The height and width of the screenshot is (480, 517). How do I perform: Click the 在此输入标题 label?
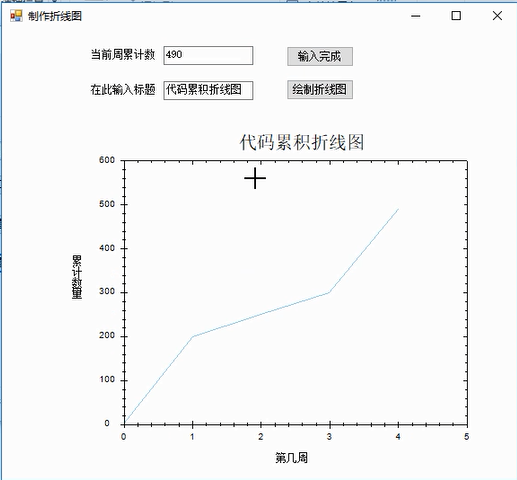pyautogui.click(x=123, y=90)
